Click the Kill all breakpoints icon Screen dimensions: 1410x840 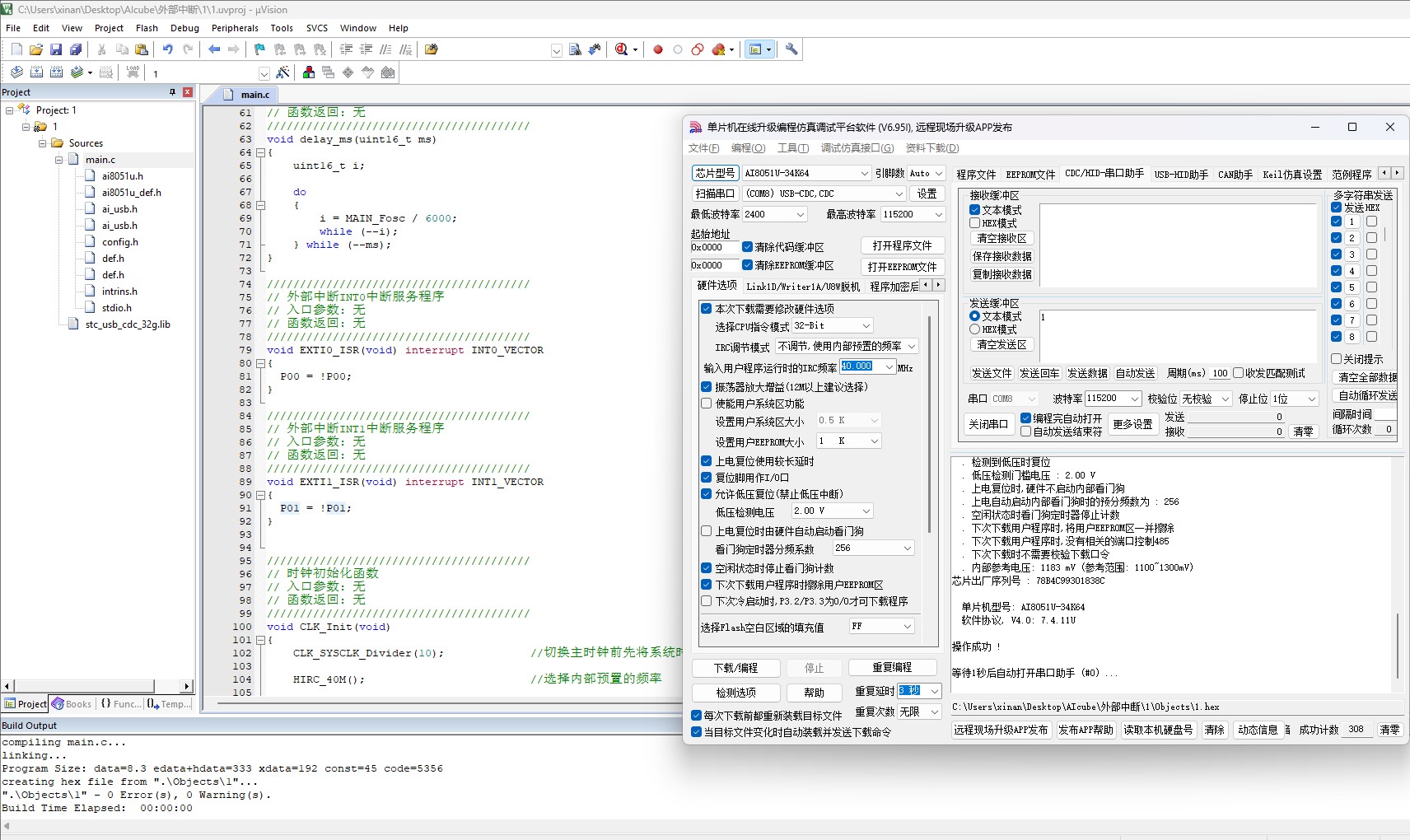[x=718, y=49]
